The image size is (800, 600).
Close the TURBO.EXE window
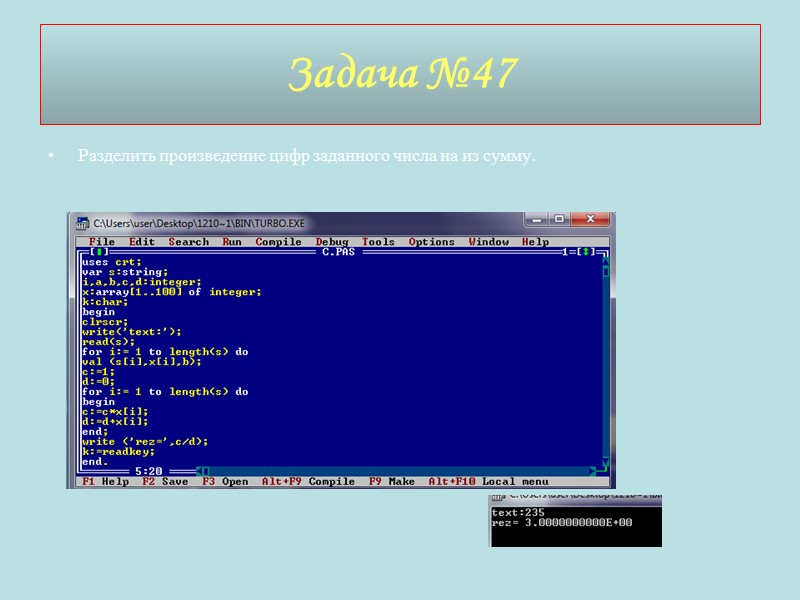pyautogui.click(x=590, y=219)
